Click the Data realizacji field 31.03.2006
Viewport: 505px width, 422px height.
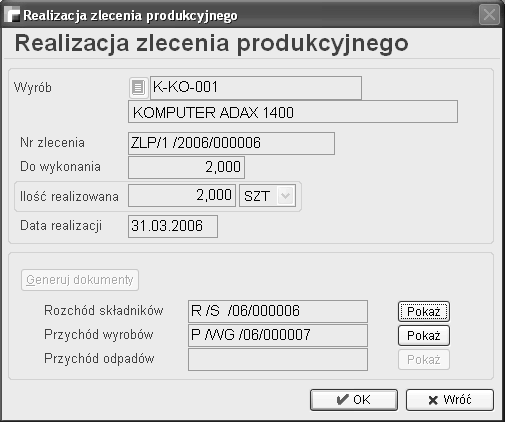pos(173,226)
